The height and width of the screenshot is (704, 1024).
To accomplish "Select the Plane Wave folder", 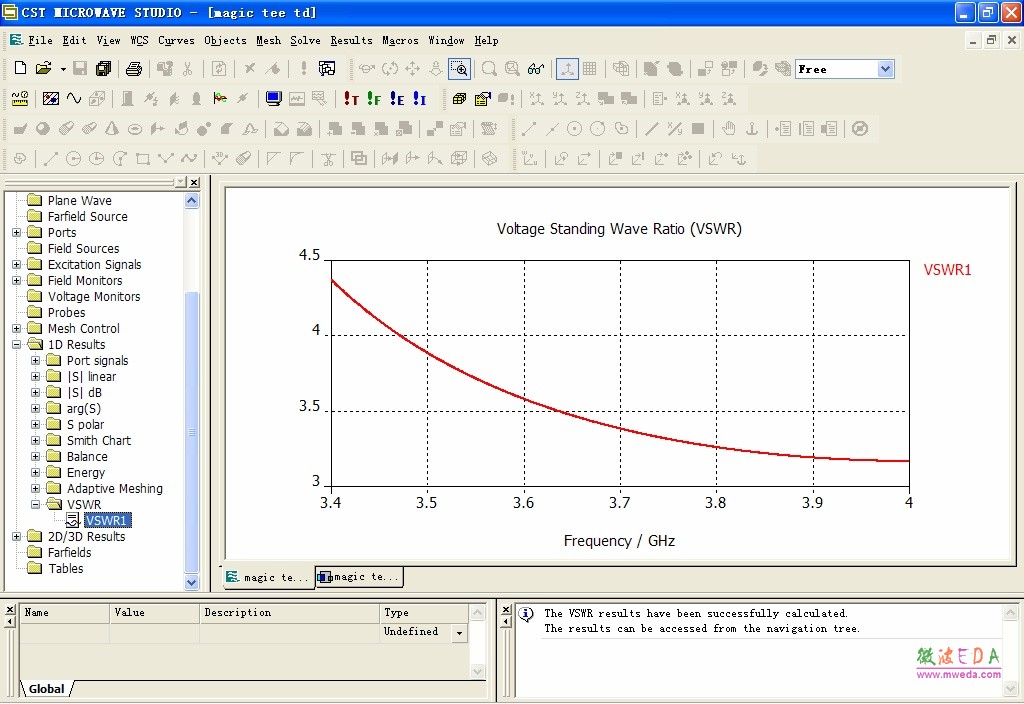I will coord(79,200).
